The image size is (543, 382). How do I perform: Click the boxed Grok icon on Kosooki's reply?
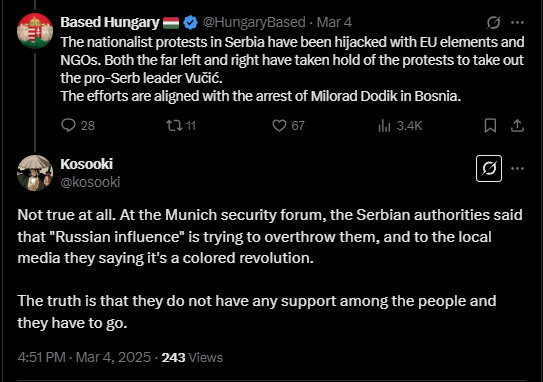coord(489,168)
